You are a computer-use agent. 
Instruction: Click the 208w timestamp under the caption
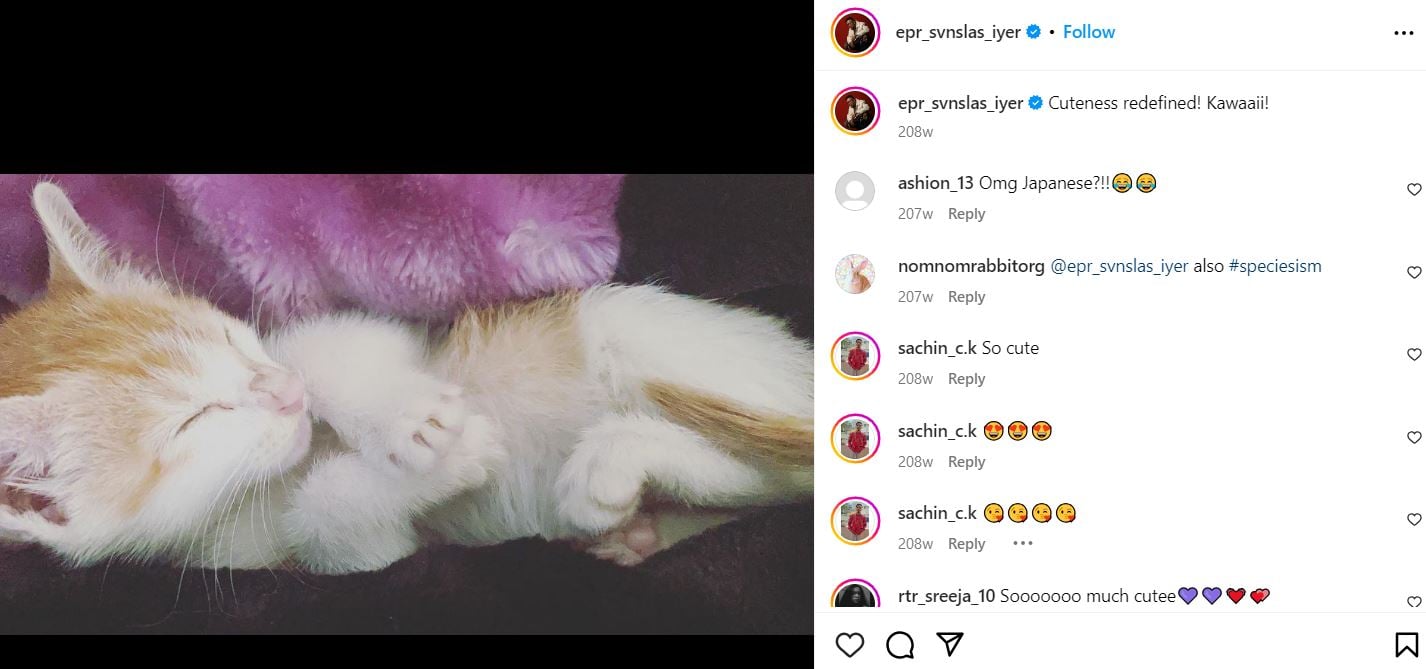(915, 132)
